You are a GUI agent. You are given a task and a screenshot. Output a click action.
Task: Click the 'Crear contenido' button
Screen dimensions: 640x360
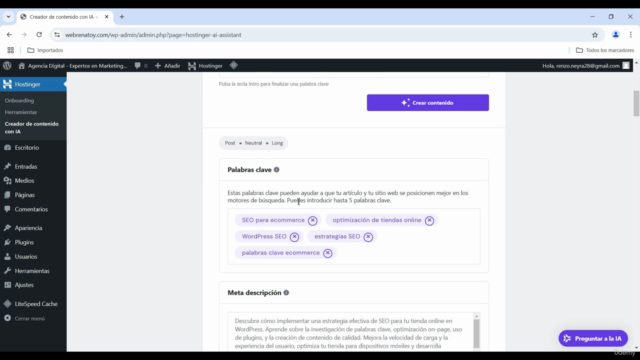pos(428,103)
